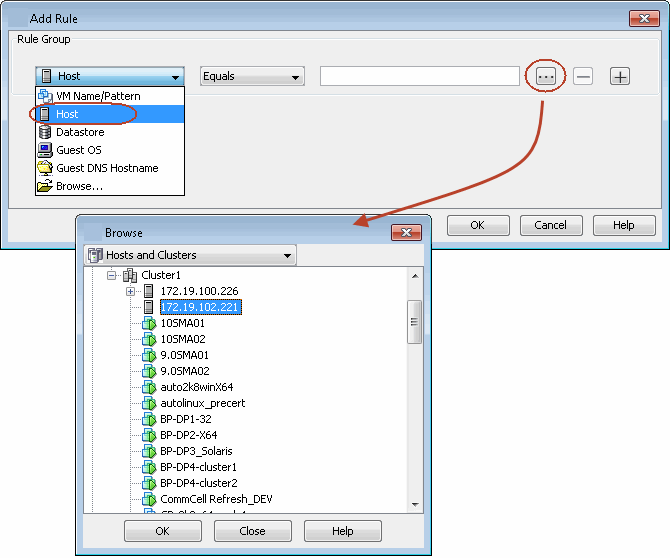Select the 172.19.102.221 host

click(x=200, y=307)
